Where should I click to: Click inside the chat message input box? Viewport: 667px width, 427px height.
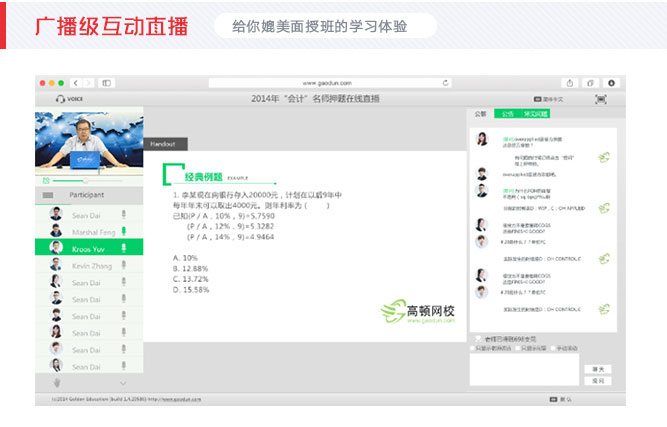[x=524, y=370]
